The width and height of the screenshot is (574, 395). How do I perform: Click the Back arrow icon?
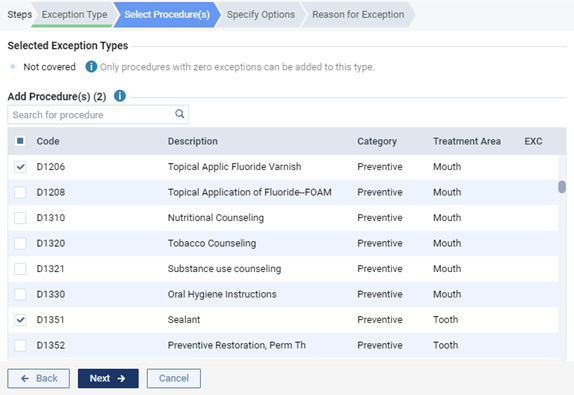[x=25, y=378]
